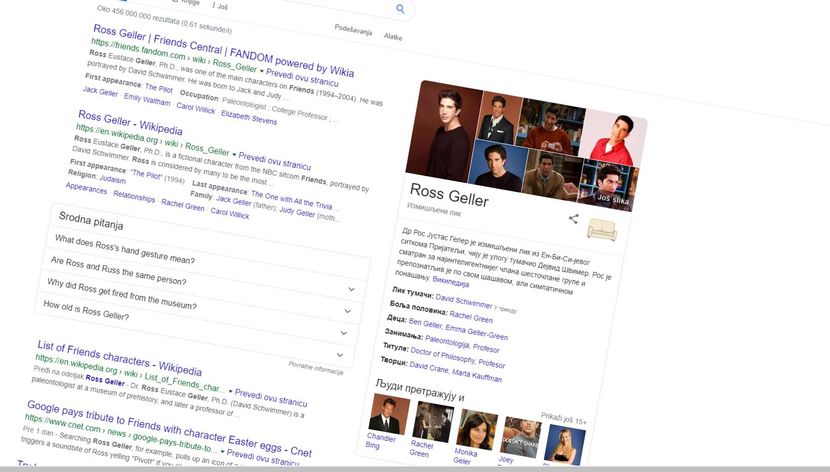Open List of Friends characters - Wikipedia result

click(x=119, y=358)
